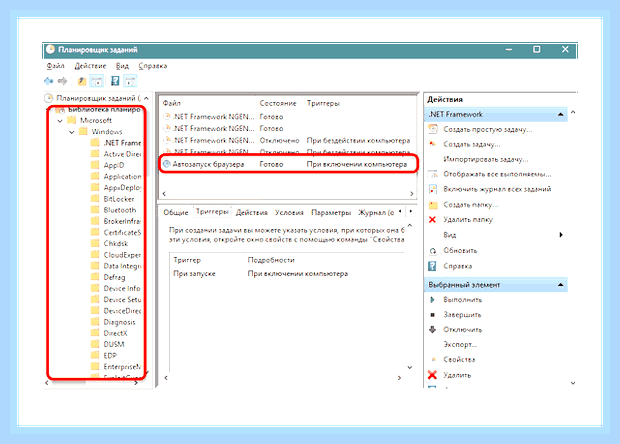Click the red X Удалить папку

(433, 219)
